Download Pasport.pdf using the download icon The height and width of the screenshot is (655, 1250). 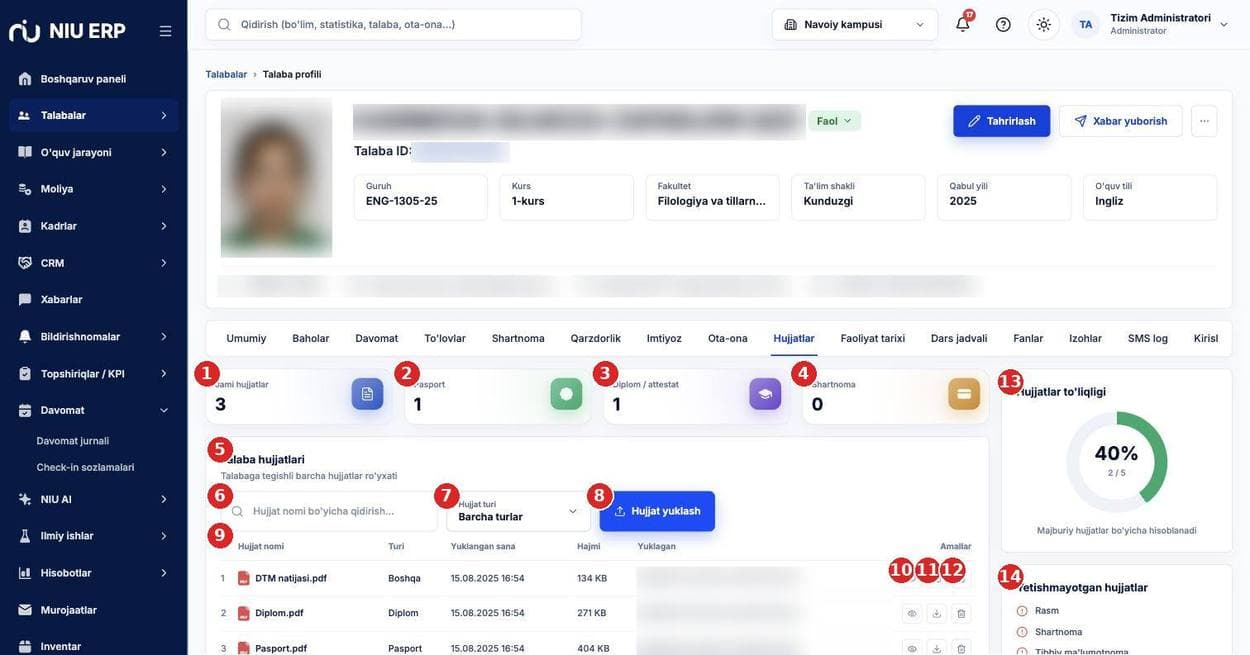click(x=937, y=648)
